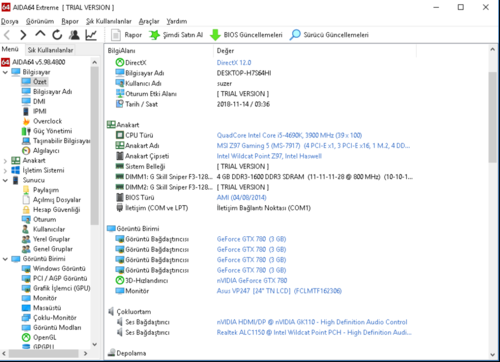Open the Dosya menu
This screenshot has width=500, height=362.
pyautogui.click(x=10, y=21)
